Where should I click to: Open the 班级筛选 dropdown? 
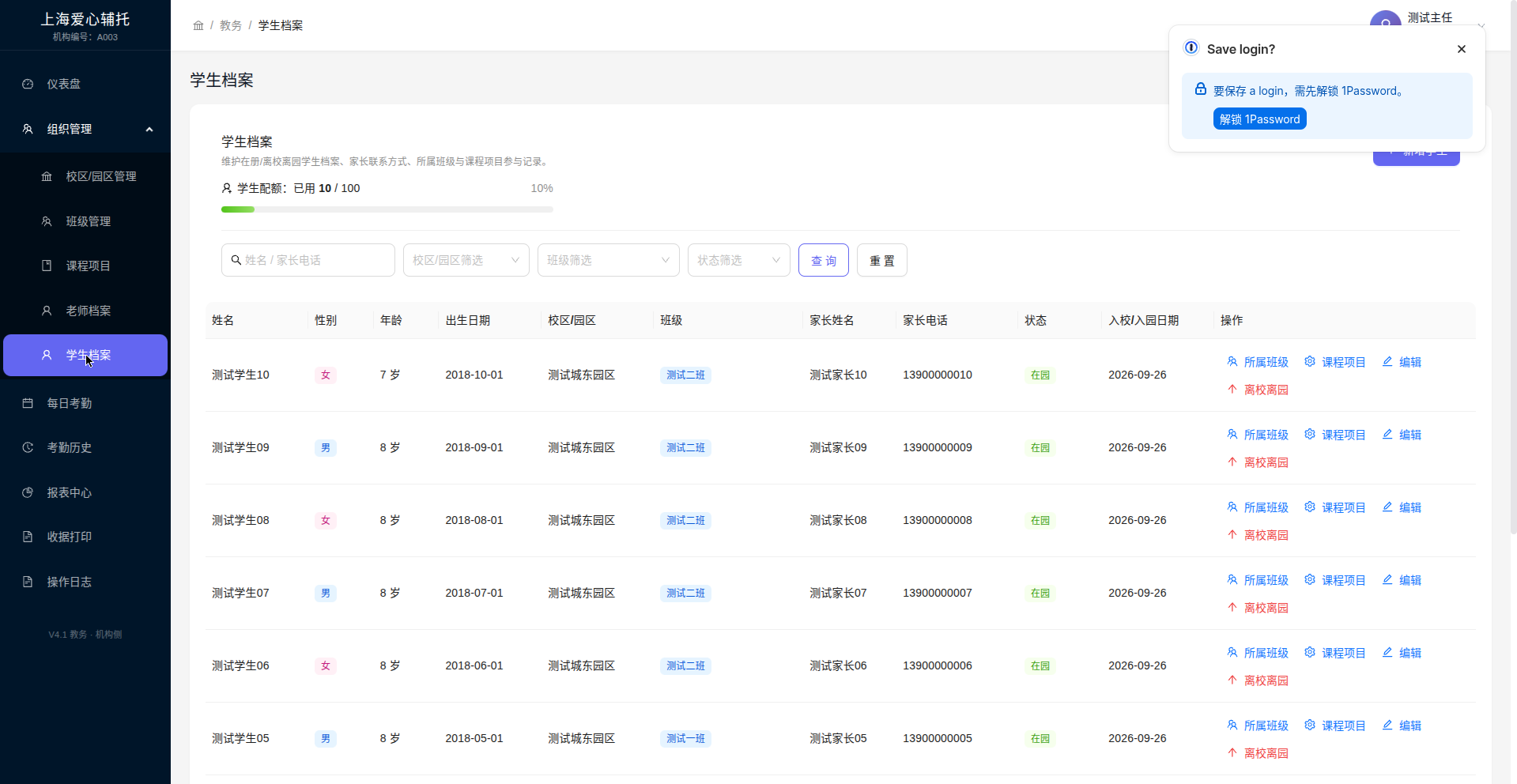click(x=609, y=260)
